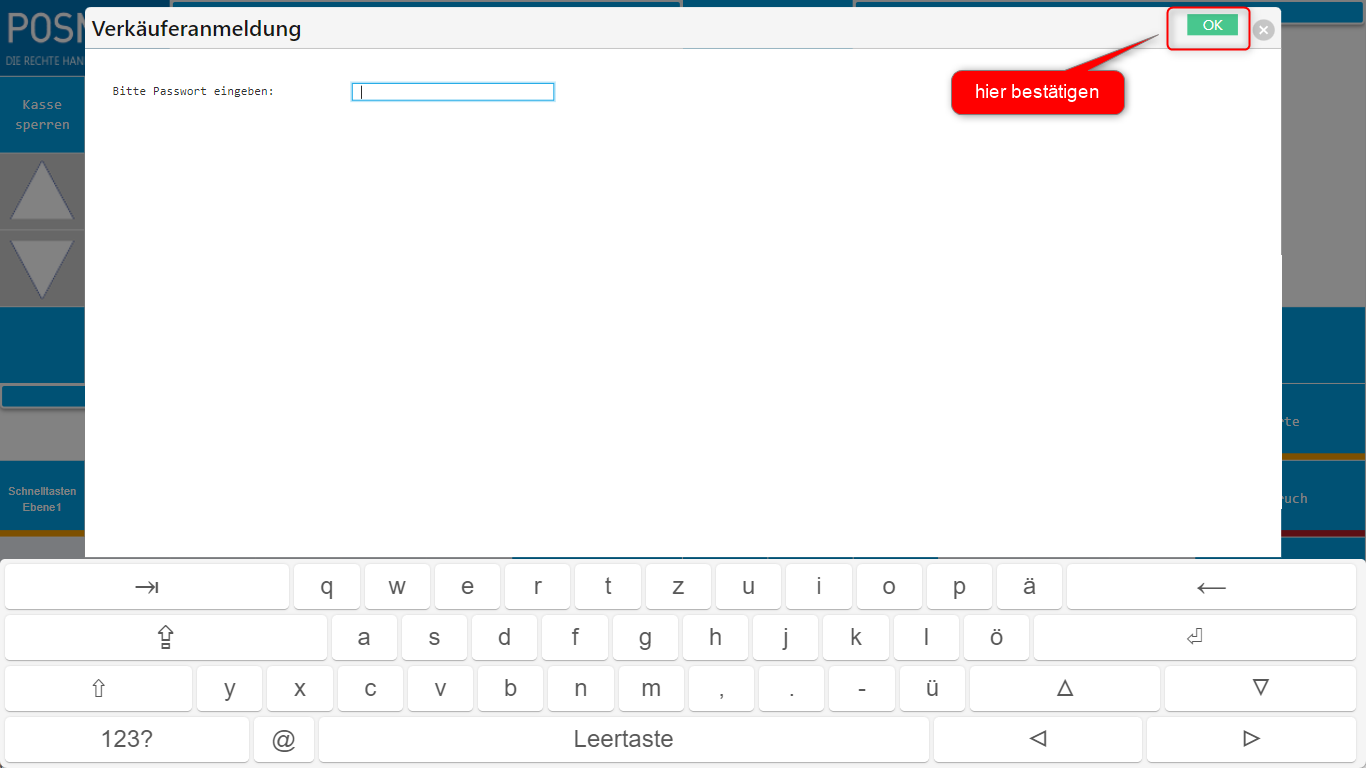Open Schnelltasten Ebene1 panel
The width and height of the screenshot is (1366, 768).
pos(42,499)
